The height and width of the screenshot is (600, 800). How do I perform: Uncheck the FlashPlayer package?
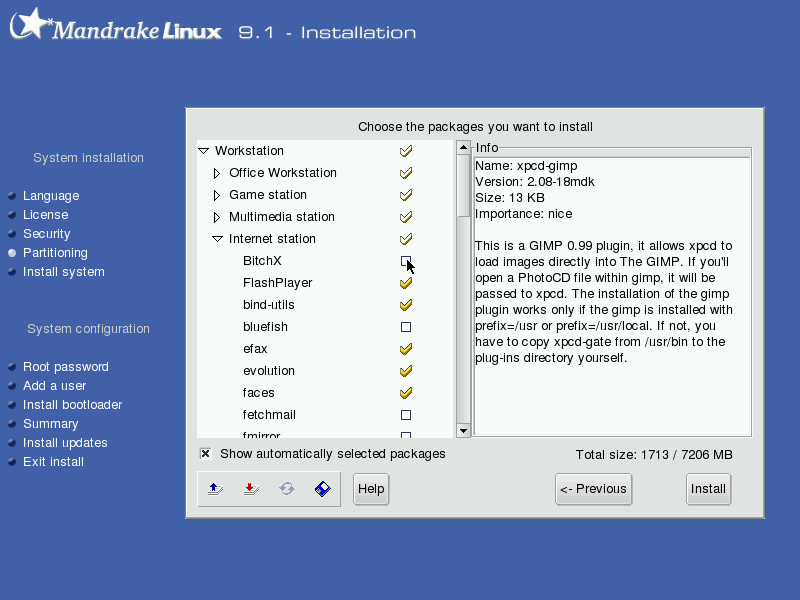406,283
